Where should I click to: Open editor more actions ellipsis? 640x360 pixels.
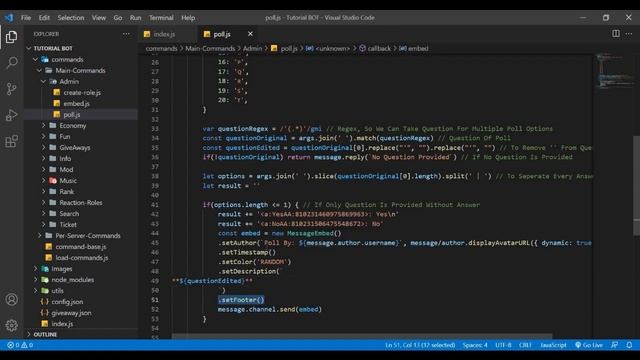click(629, 34)
